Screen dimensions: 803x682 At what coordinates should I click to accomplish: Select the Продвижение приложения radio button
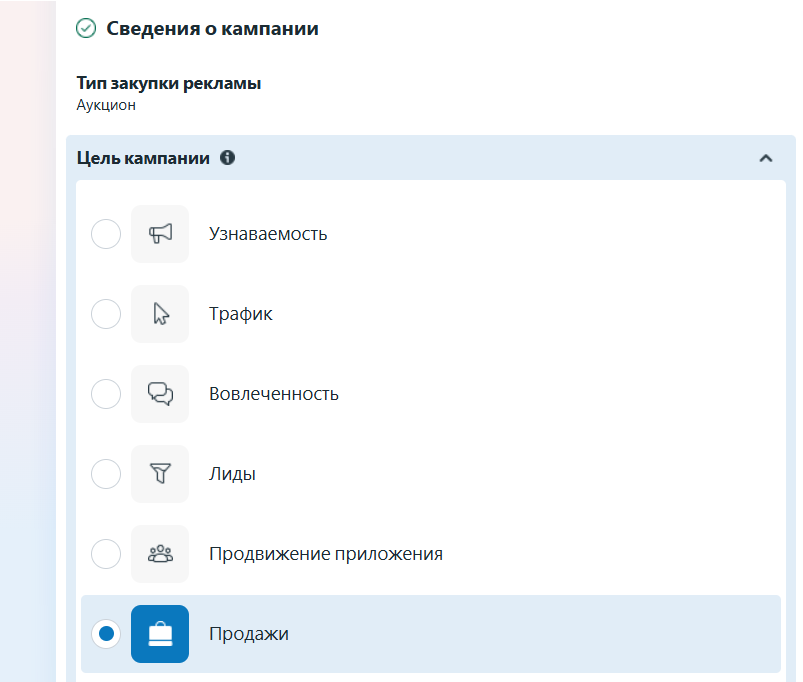(106, 553)
